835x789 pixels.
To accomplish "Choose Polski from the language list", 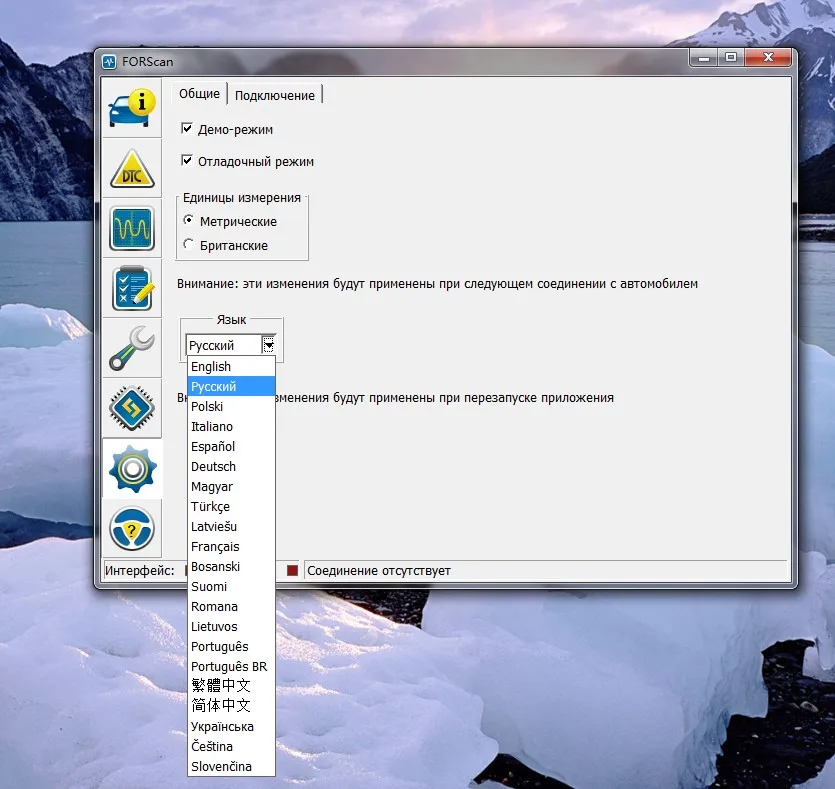I will 231,406.
